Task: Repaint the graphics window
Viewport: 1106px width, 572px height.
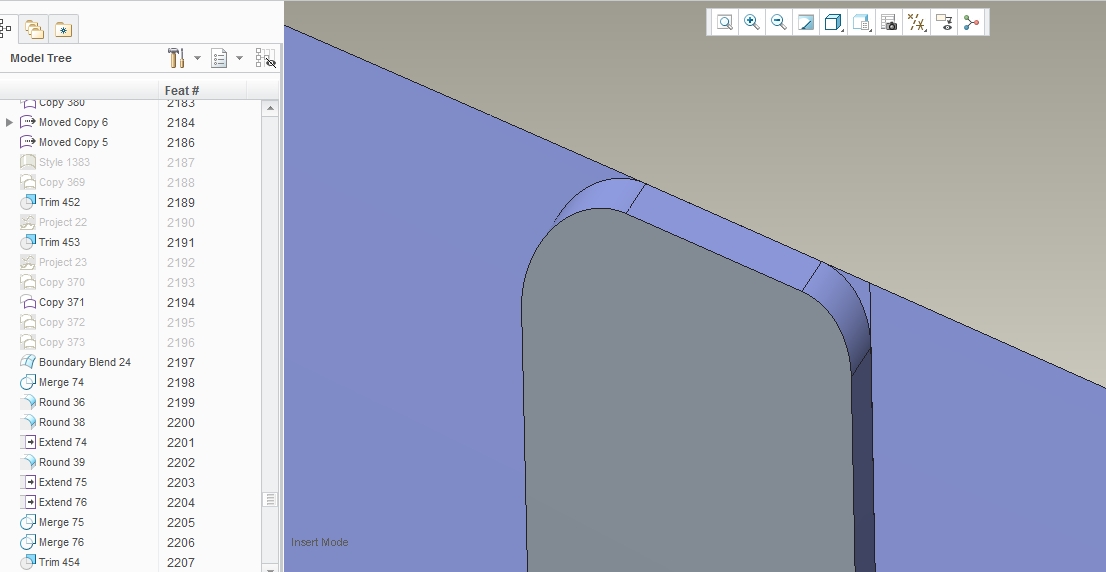Action: 806,22
